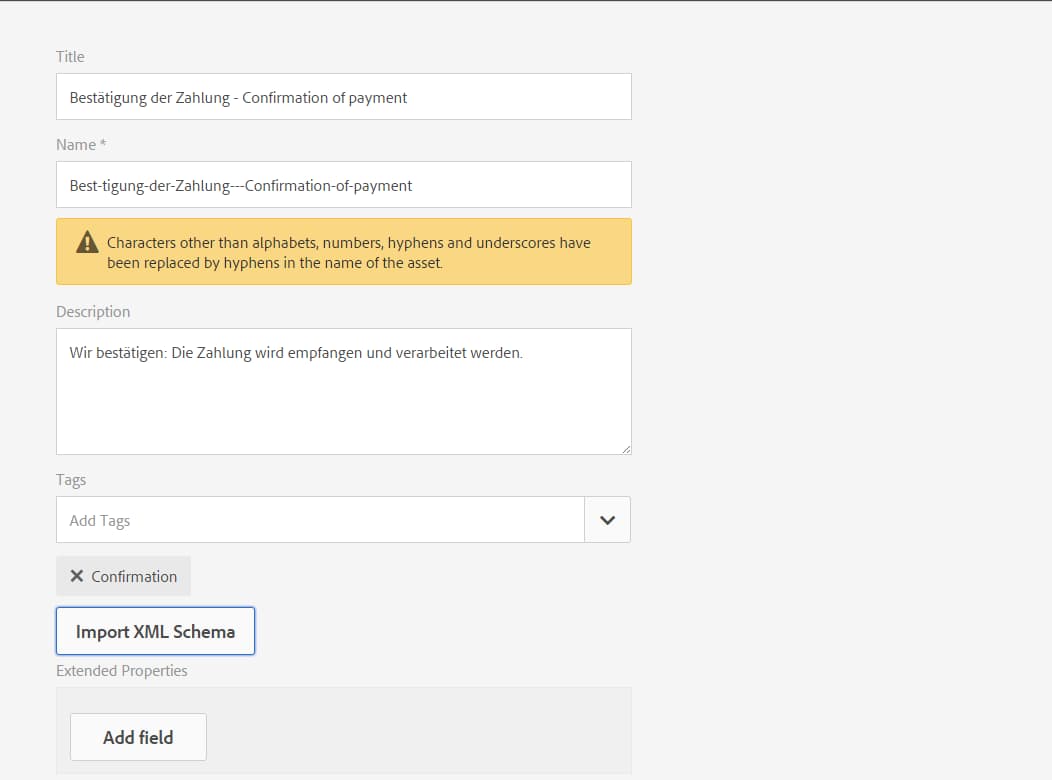Click the chevron icon beside Add Tags
Image resolution: width=1052 pixels, height=780 pixels.
tap(607, 519)
